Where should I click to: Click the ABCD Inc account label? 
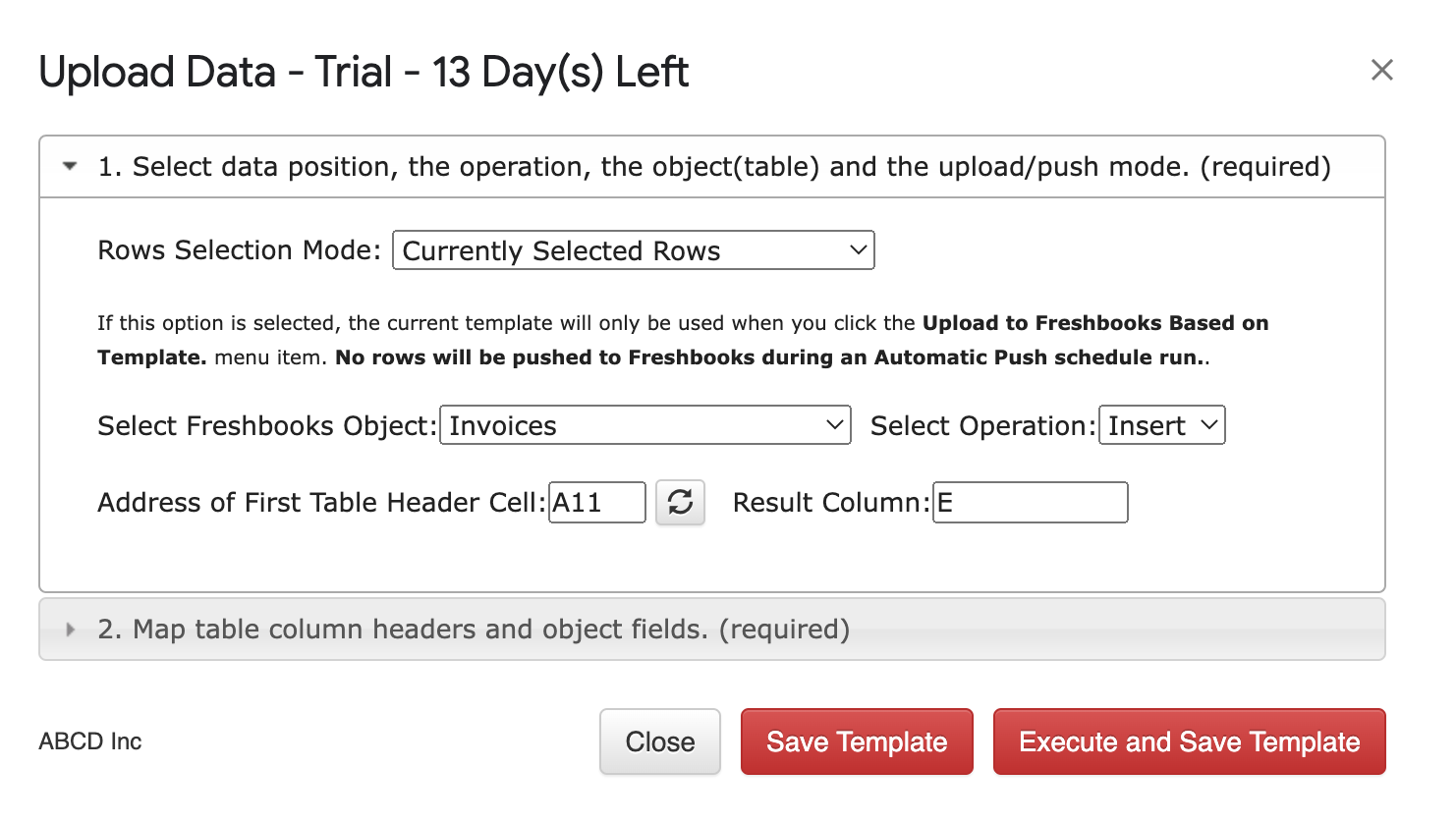pos(90,741)
